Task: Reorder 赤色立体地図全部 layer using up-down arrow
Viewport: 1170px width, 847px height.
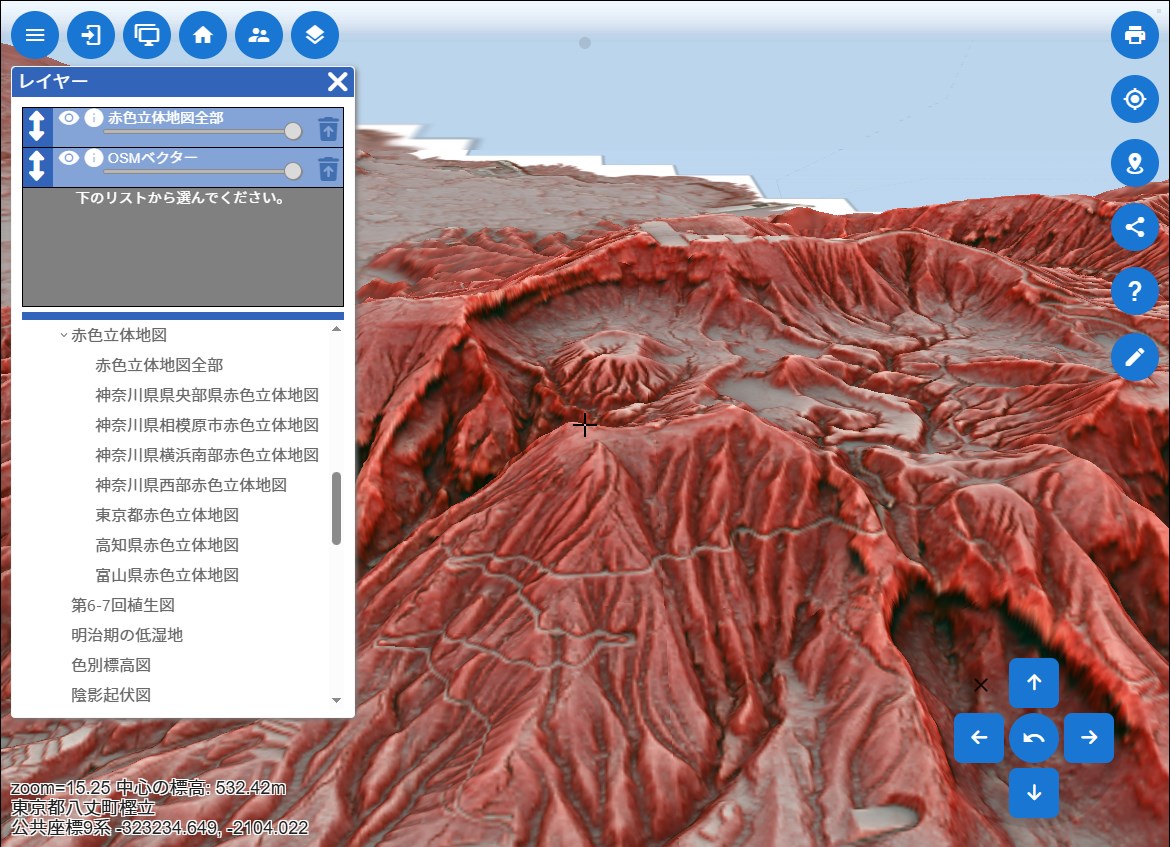Action: coord(37,127)
